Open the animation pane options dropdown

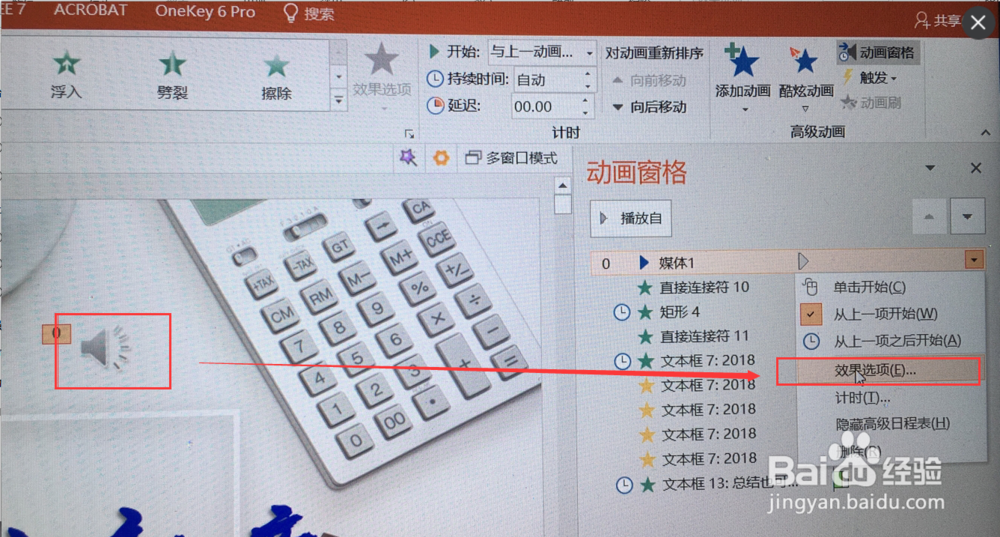point(930,168)
